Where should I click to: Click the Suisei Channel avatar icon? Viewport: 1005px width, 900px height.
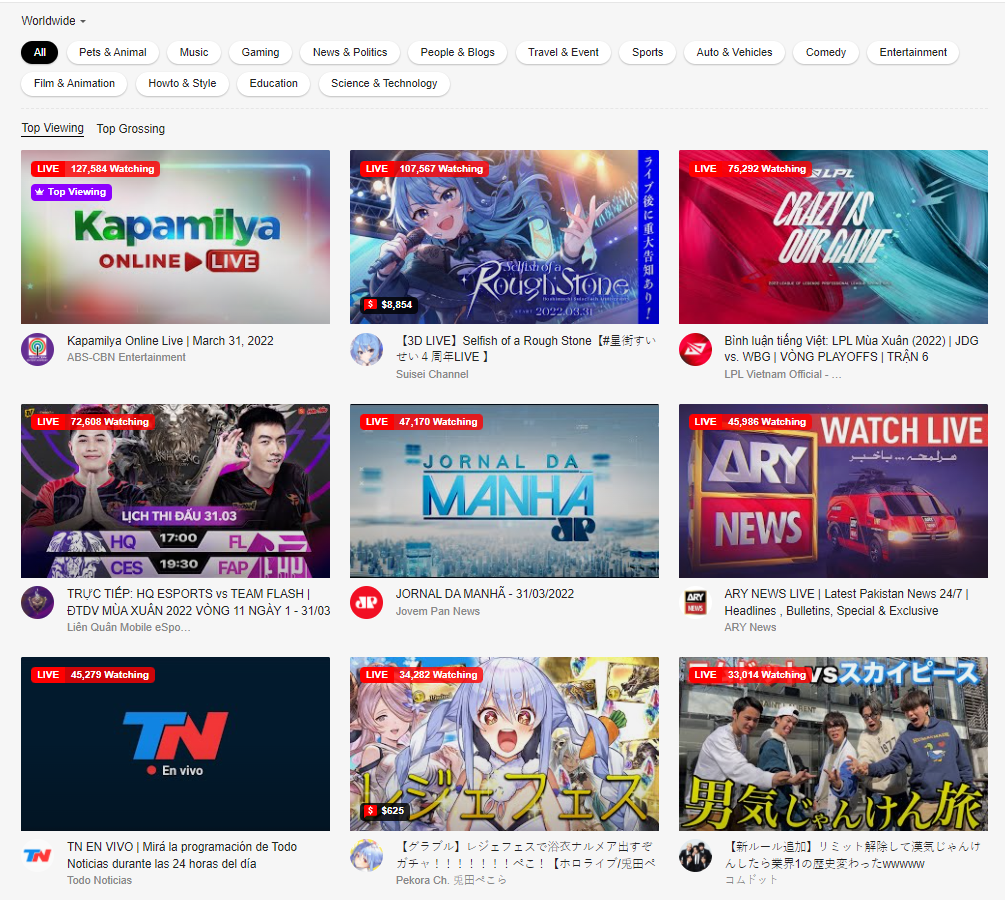coord(367,349)
